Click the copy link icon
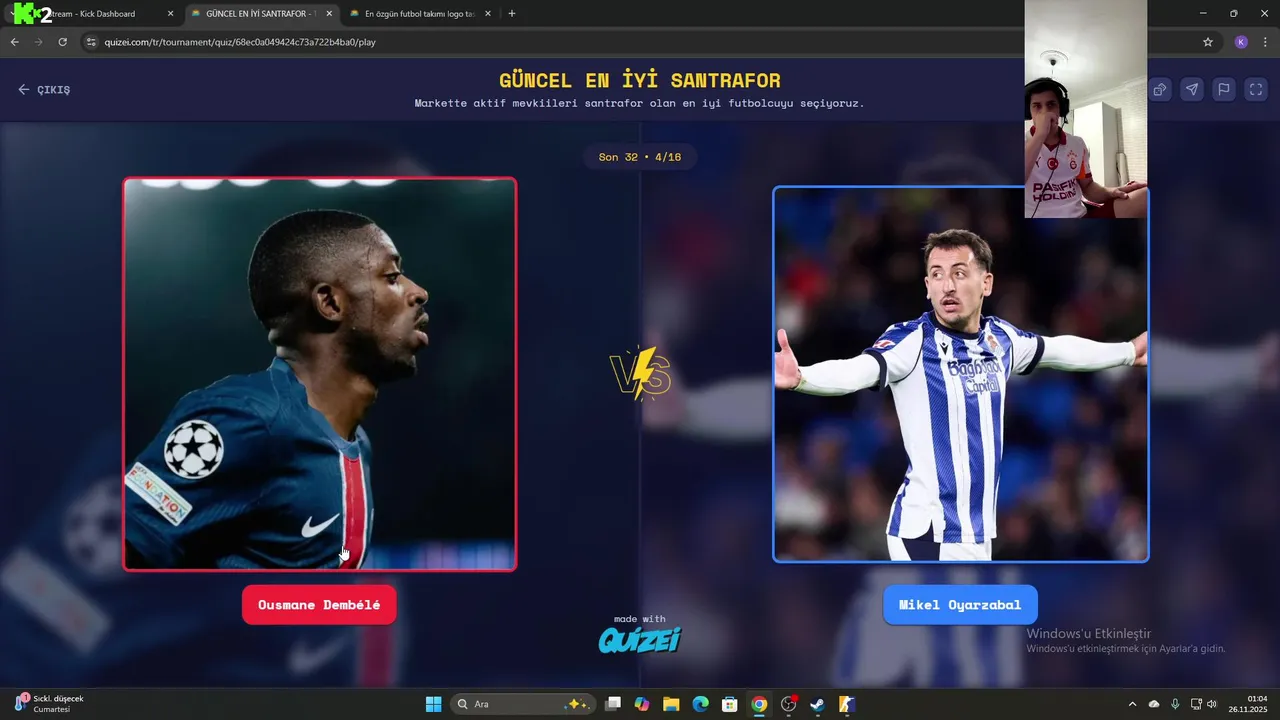The image size is (1280, 720). click(x=1160, y=89)
